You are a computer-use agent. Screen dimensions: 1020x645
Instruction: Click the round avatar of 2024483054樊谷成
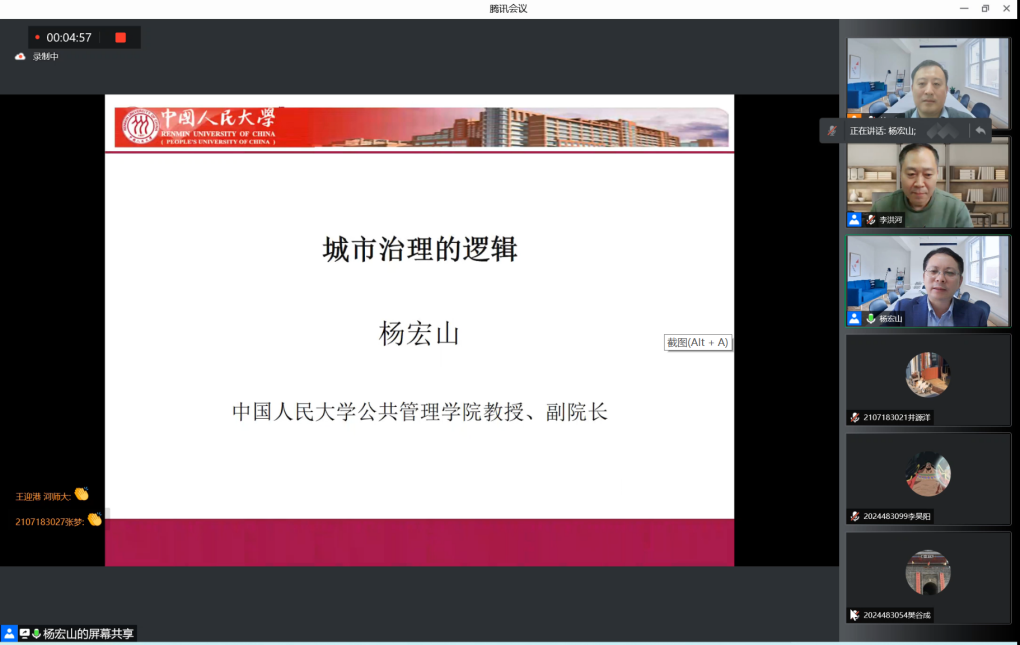pyautogui.click(x=928, y=573)
